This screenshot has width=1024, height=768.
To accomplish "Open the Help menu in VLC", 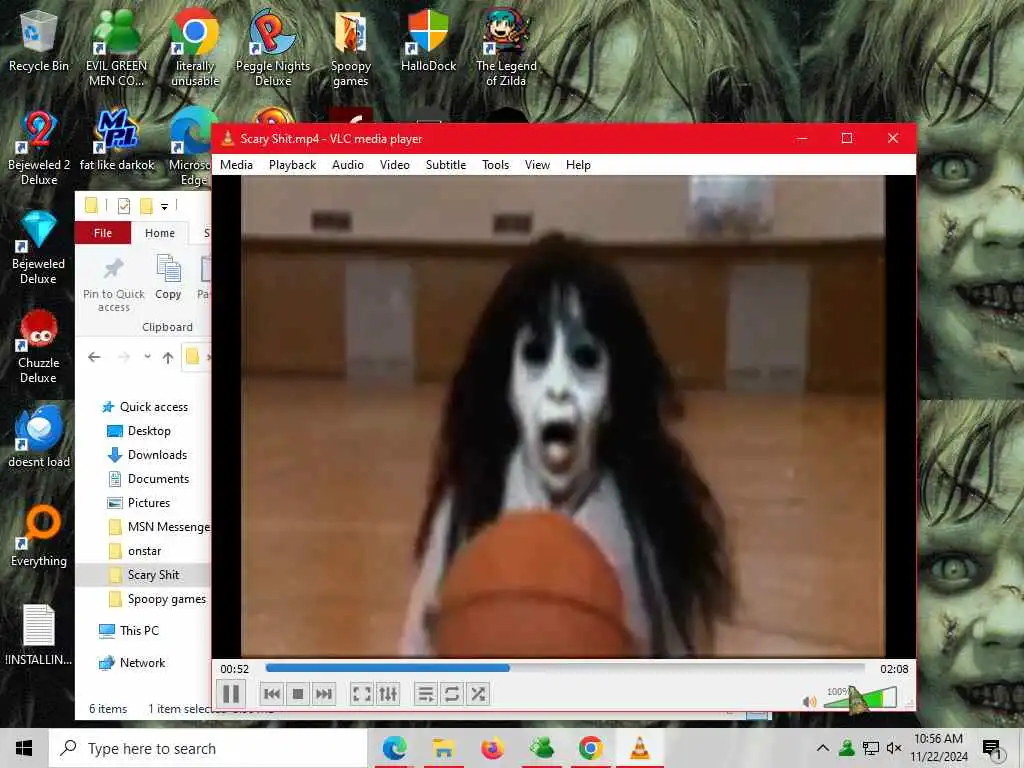I will pyautogui.click(x=578, y=165).
